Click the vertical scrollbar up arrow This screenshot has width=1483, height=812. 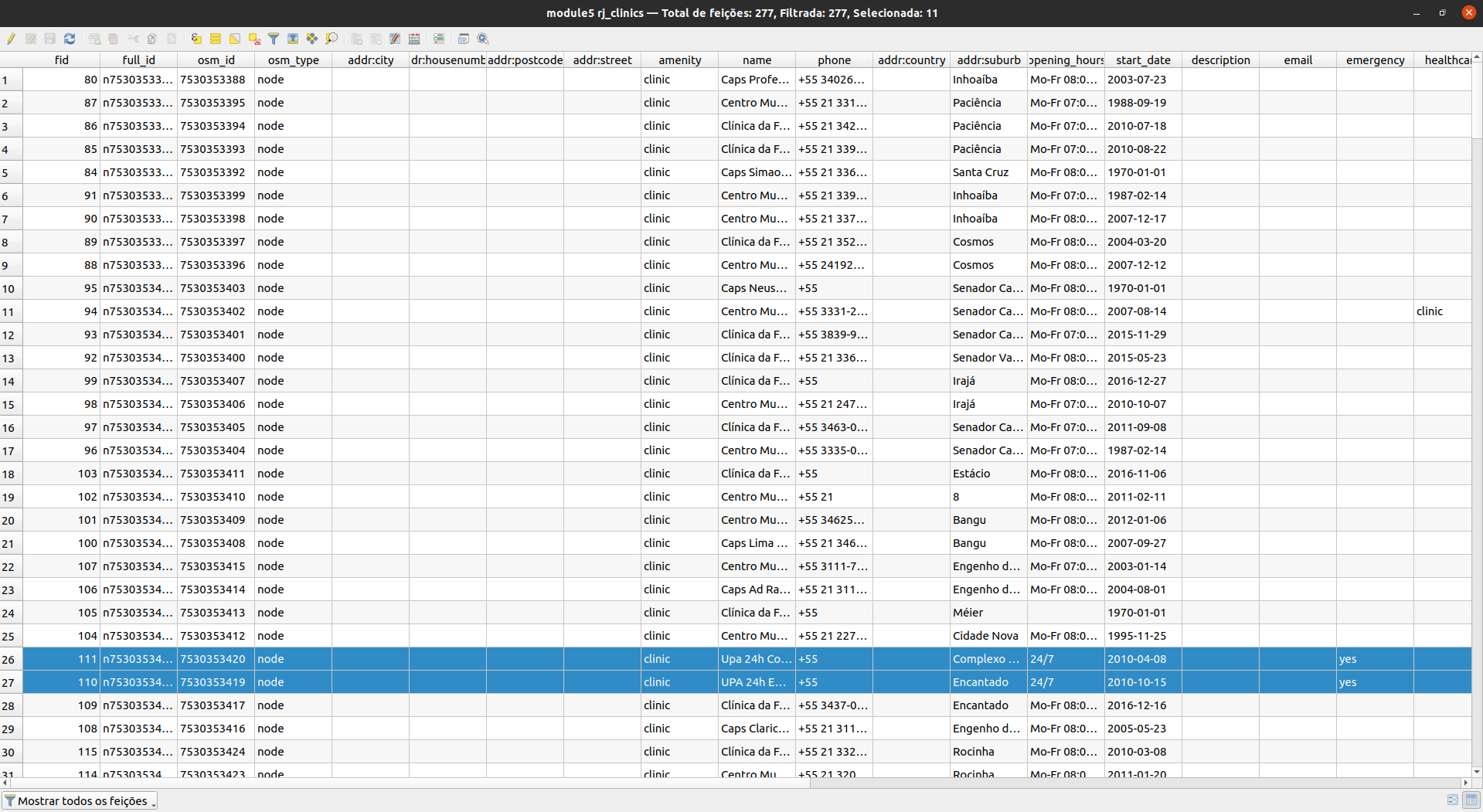click(x=1477, y=57)
